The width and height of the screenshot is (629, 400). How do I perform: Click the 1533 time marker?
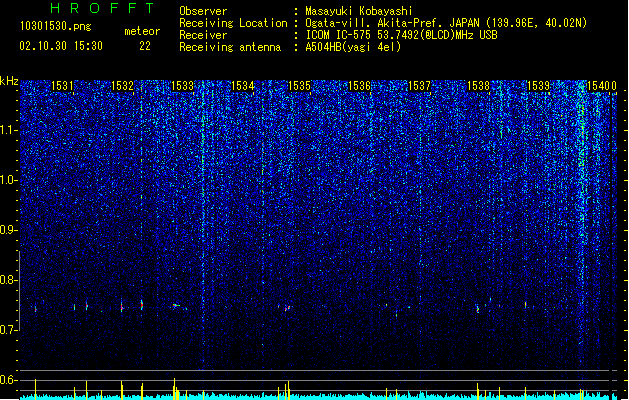pos(183,86)
